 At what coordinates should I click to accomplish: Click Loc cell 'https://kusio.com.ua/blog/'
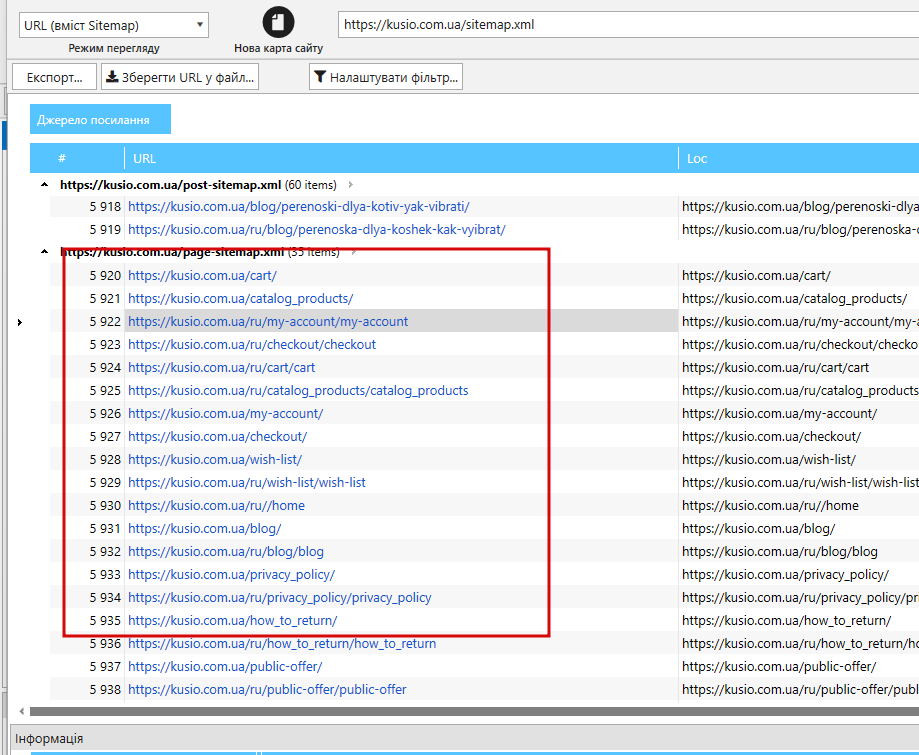pos(758,528)
